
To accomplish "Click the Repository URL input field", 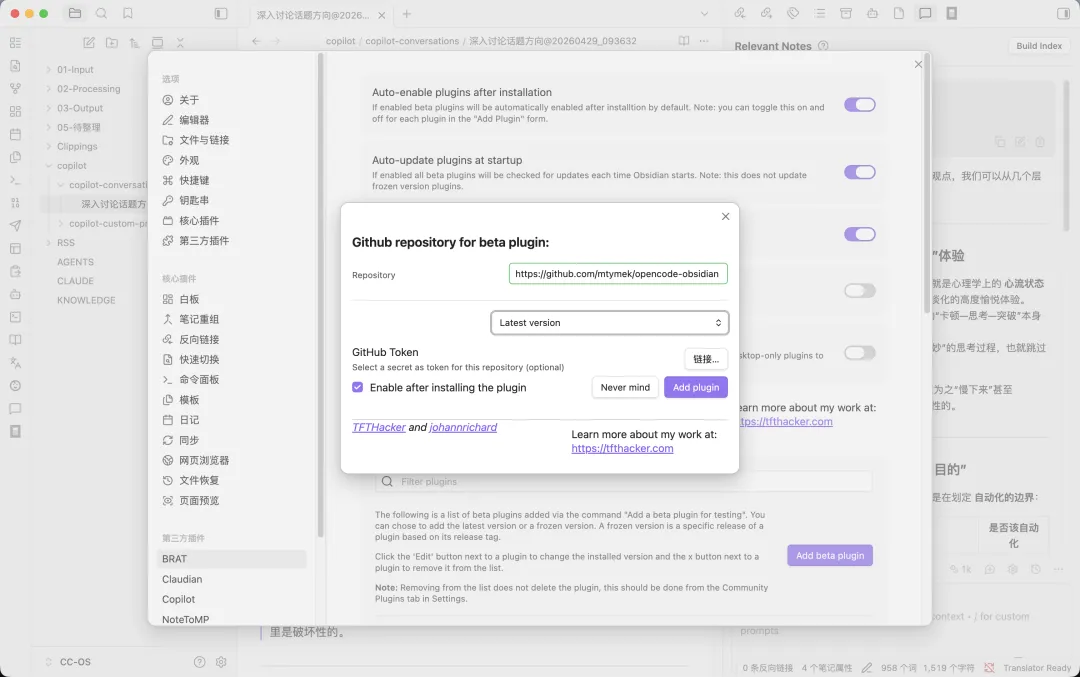I will pos(617,273).
